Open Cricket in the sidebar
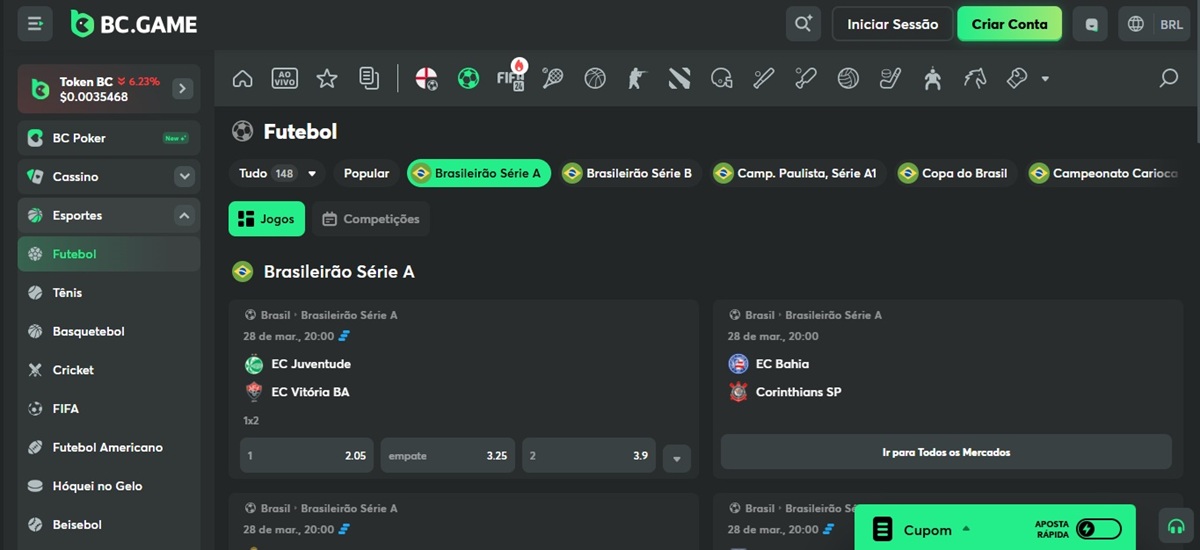The width and height of the screenshot is (1200, 550). (109, 370)
